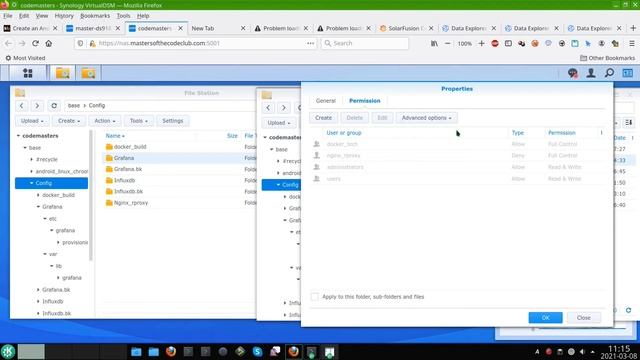Open the Firefox Tools menu

123,16
